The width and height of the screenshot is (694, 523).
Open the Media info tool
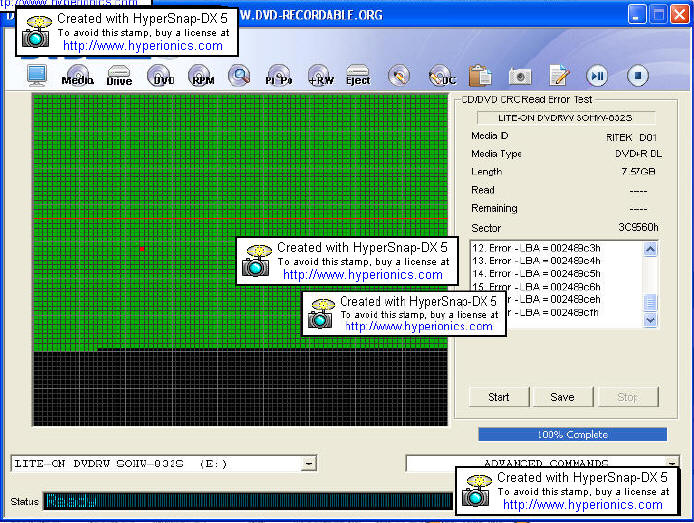pos(78,75)
